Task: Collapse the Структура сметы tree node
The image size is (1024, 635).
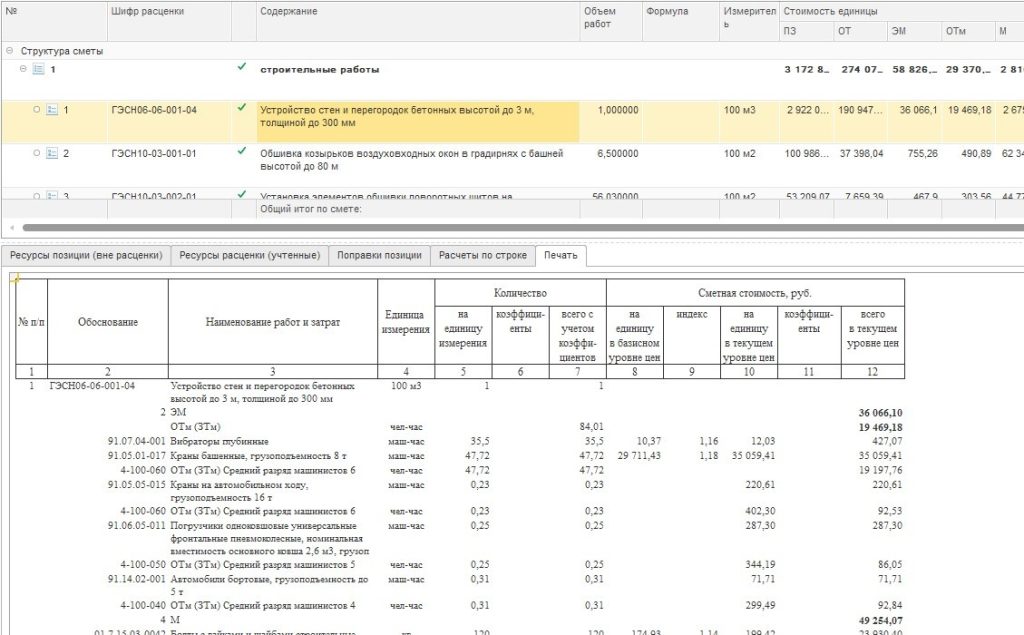Action: 9,50
